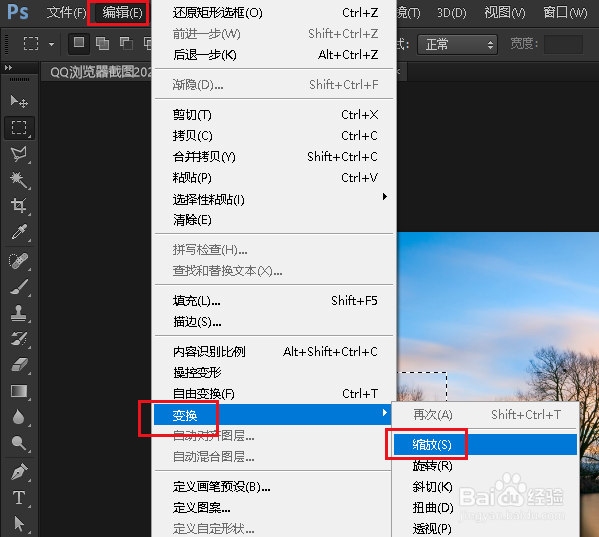Choose Add to Selection mode button

tap(102, 44)
